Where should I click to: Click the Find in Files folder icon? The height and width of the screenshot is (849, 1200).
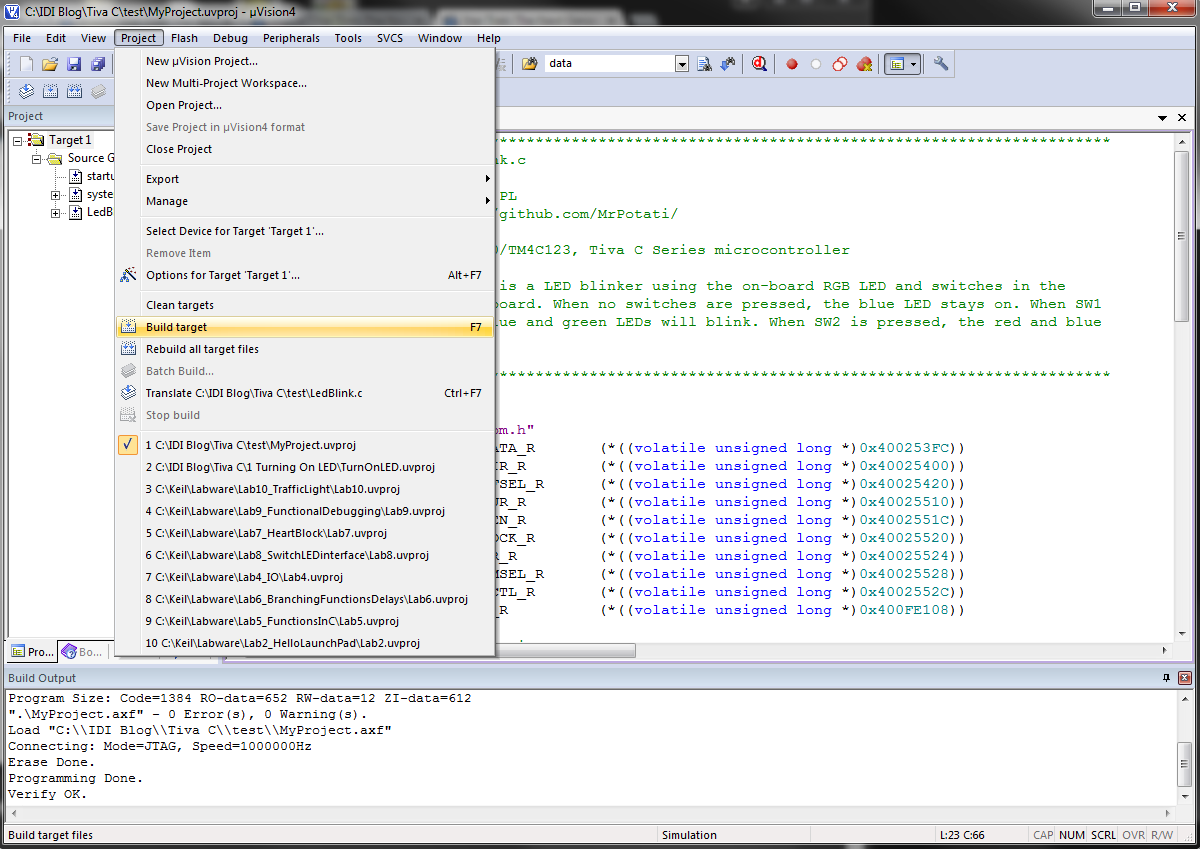pyautogui.click(x=529, y=63)
